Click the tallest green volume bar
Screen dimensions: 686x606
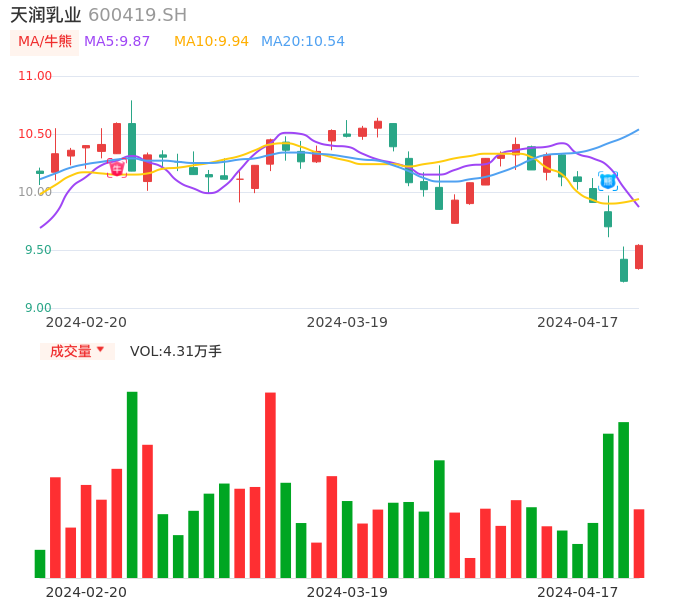[132, 484]
